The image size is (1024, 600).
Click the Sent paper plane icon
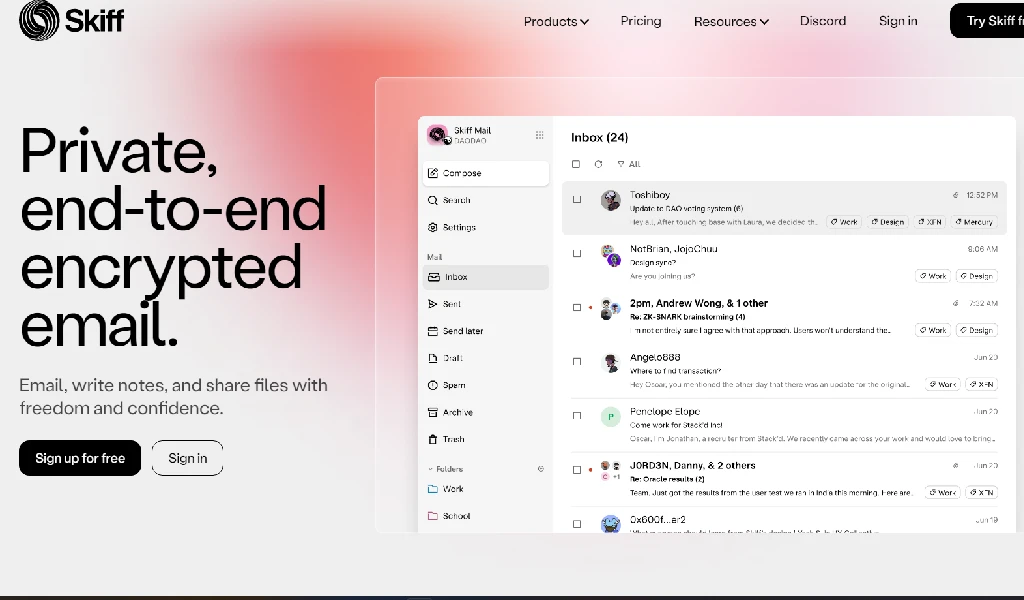[x=432, y=304]
